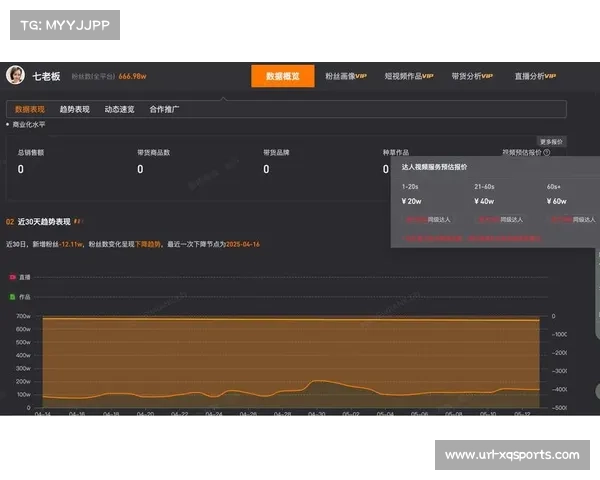Screen dimensions: 600x480
Task: Toggle the 作品 legend icon in chart
Action: 13,297
